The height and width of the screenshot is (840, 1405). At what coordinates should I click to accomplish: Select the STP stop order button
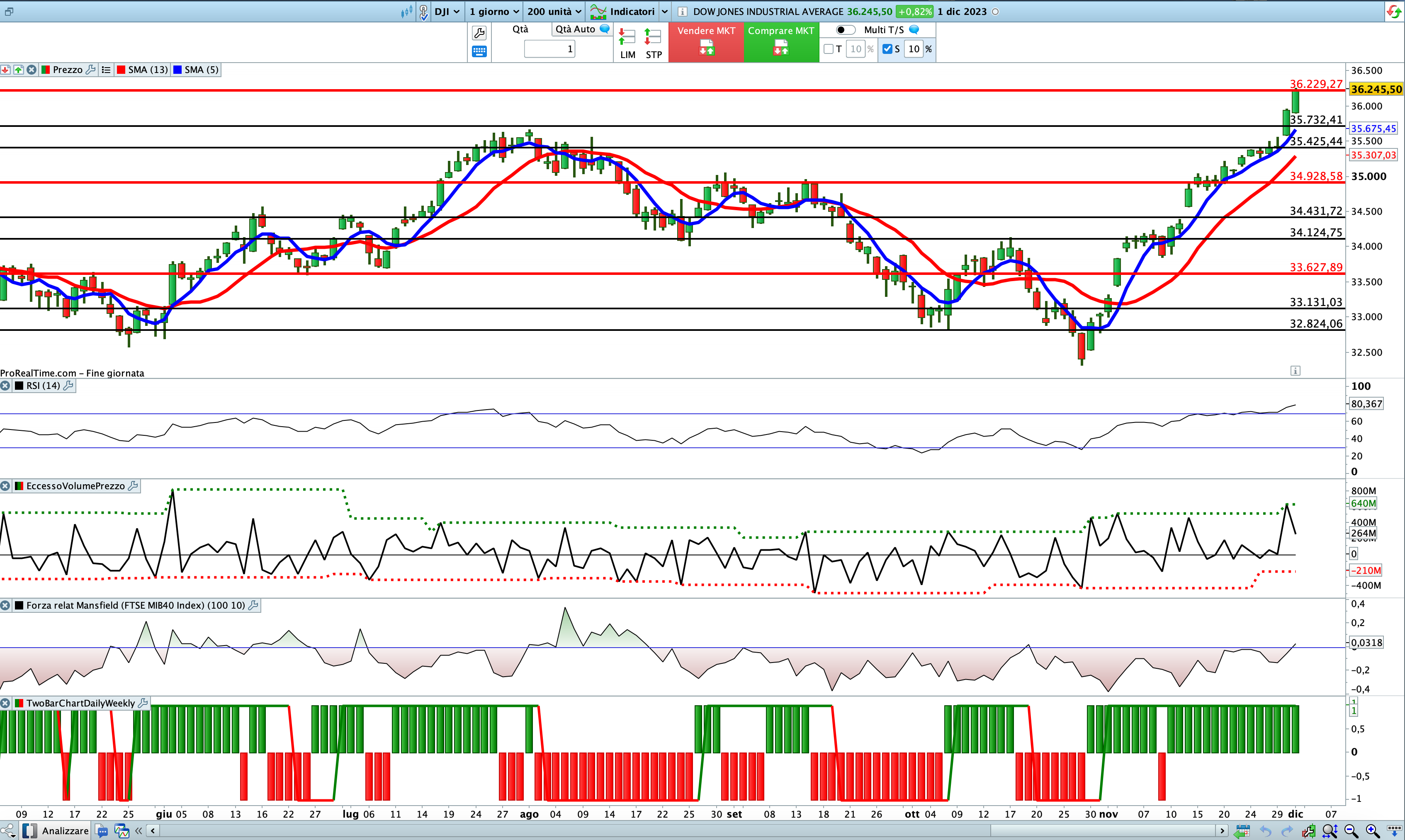pos(654,44)
